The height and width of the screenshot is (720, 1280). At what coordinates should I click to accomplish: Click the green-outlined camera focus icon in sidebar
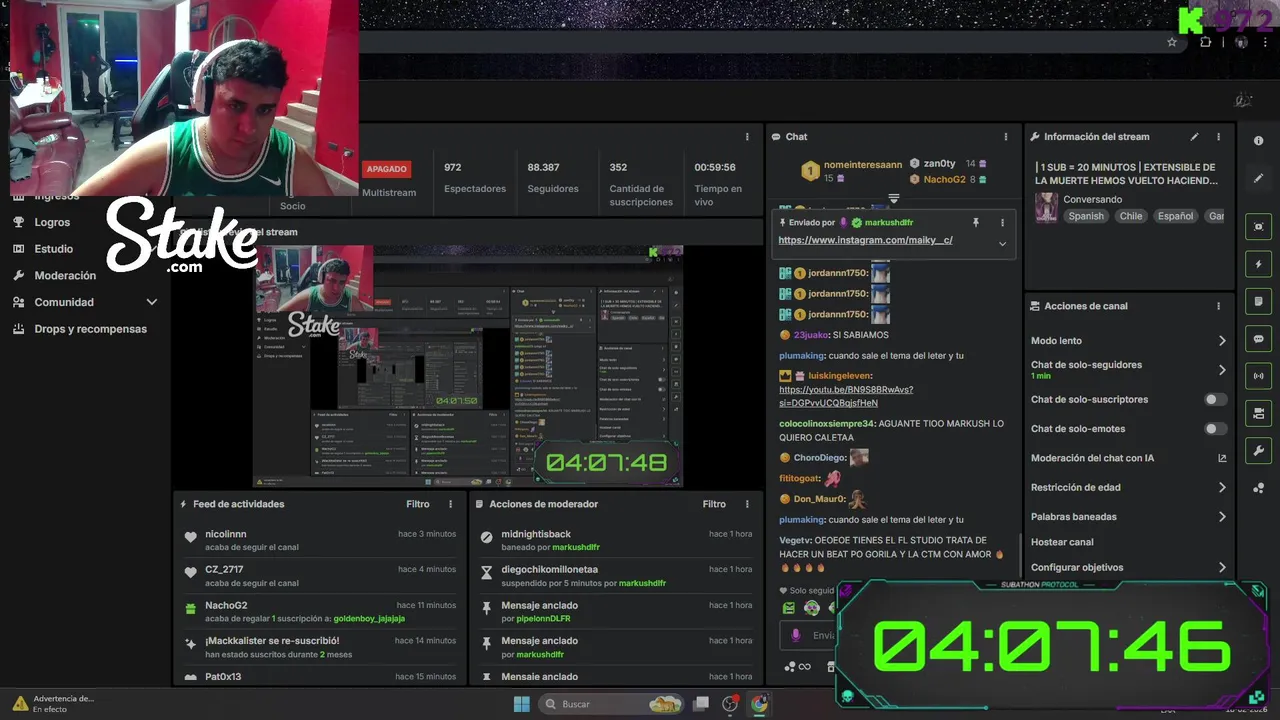(x=1258, y=227)
